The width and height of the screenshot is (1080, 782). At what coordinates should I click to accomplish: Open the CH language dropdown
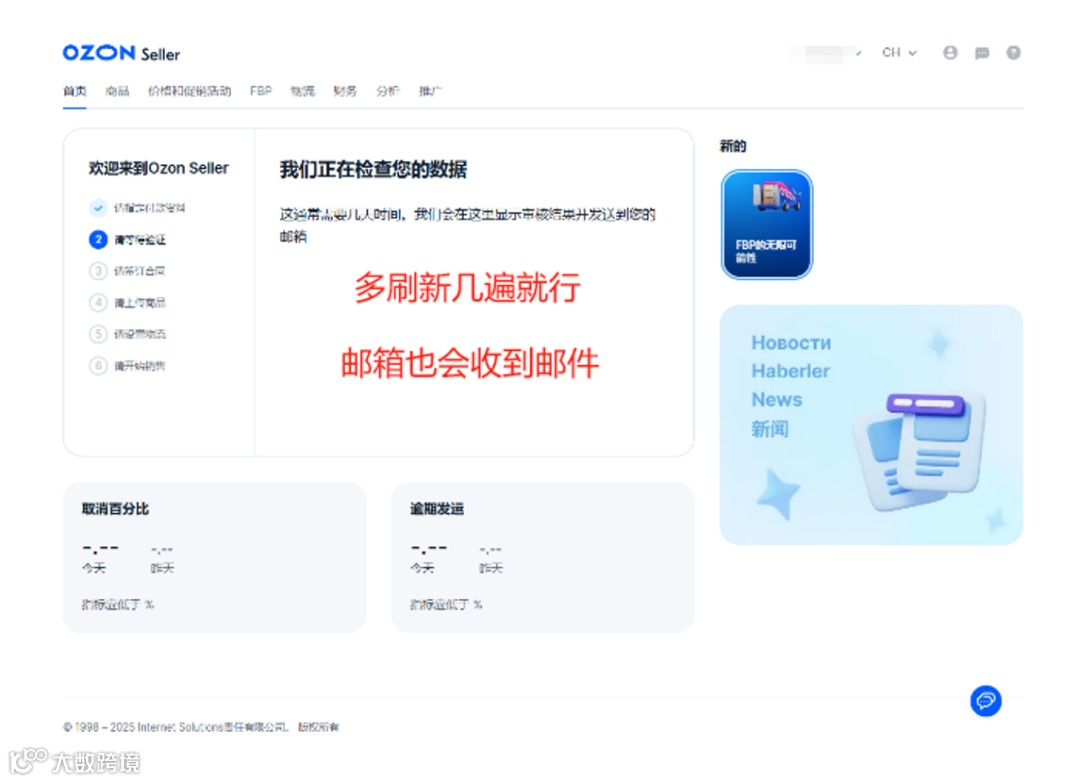pos(899,53)
